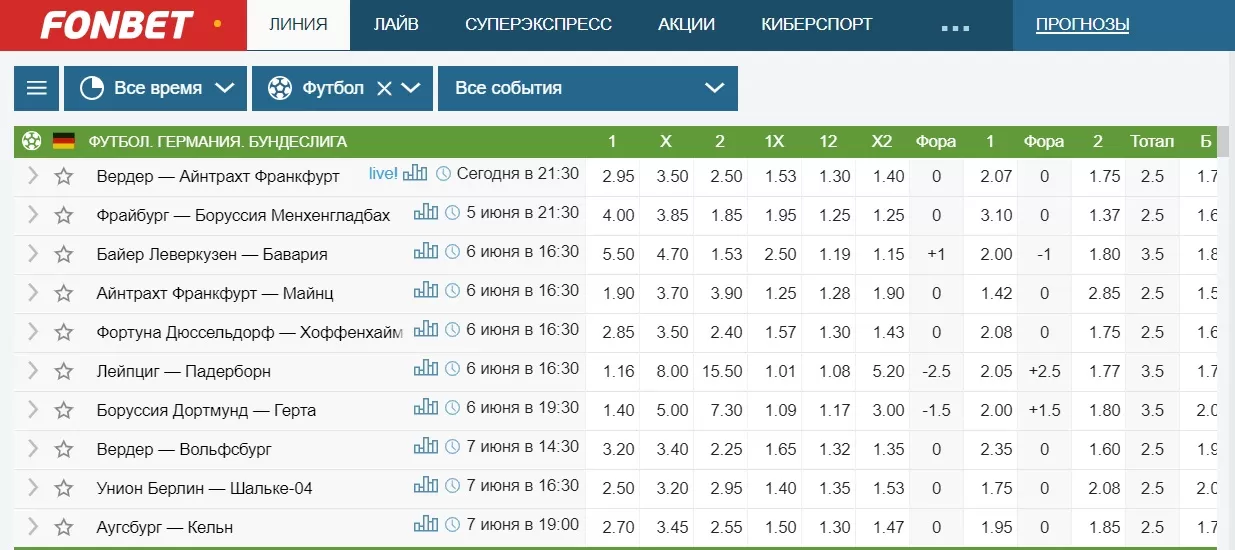Star the Боруссия Дортмунд — Герта match

64,410
